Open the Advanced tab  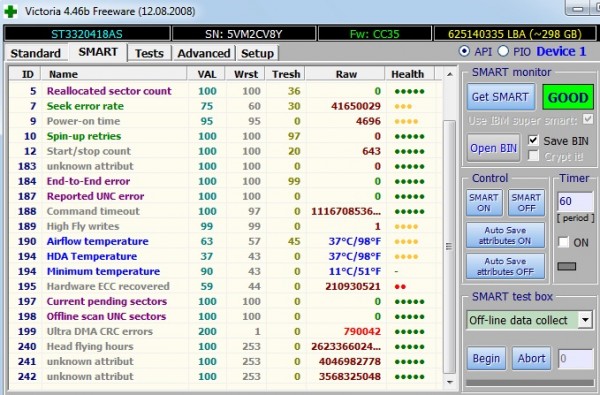204,53
